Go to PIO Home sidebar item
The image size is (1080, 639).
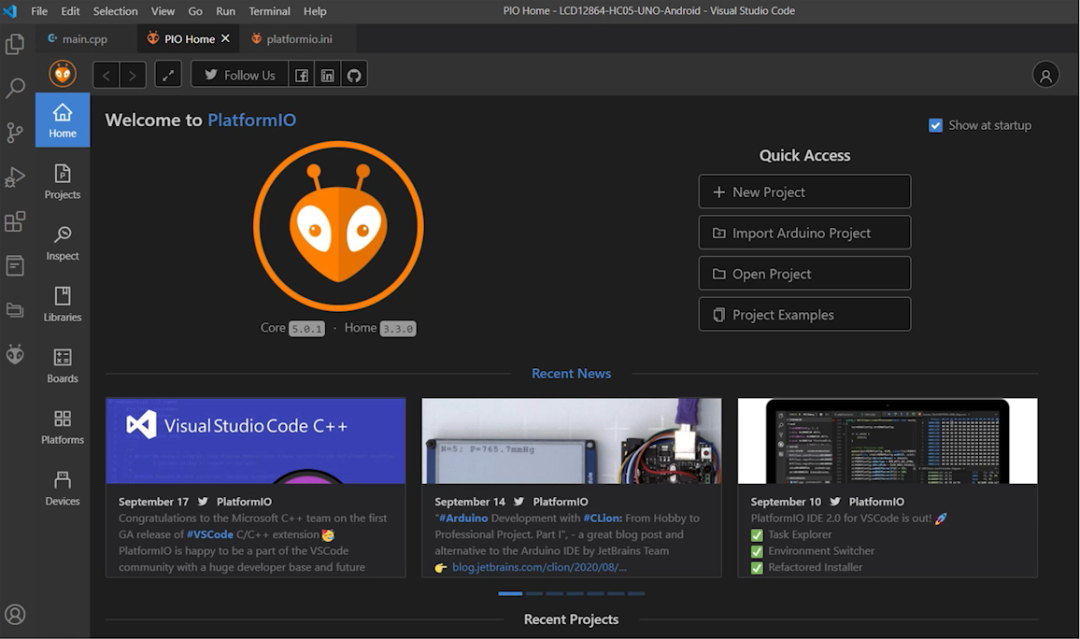63,120
